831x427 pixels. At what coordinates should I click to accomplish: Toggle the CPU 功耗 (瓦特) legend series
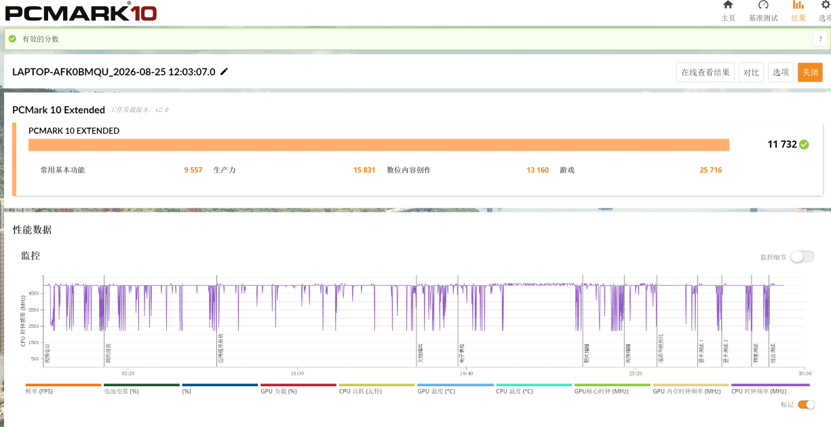point(376,389)
